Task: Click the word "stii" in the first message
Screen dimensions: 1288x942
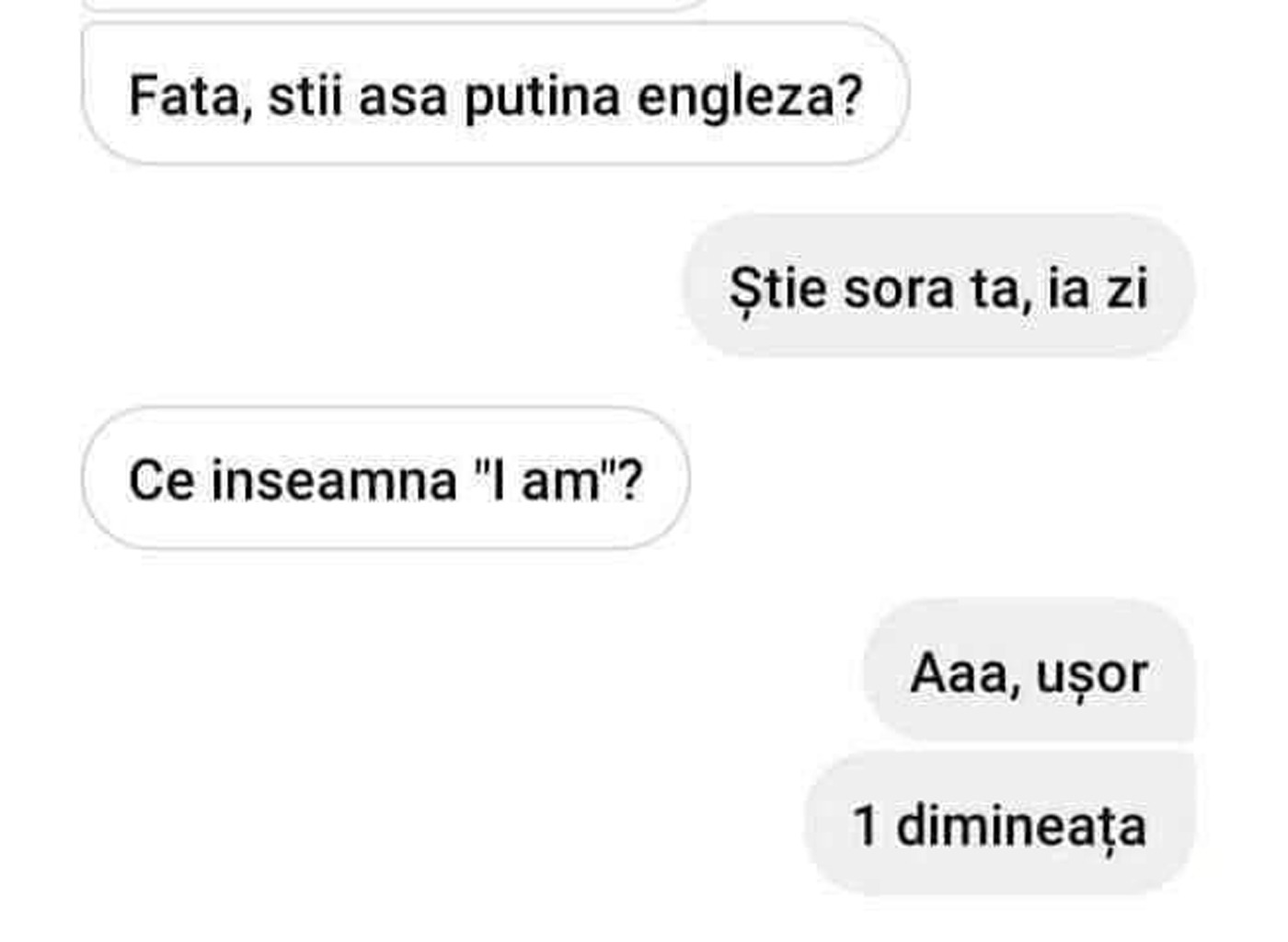Action: pyautogui.click(x=304, y=95)
